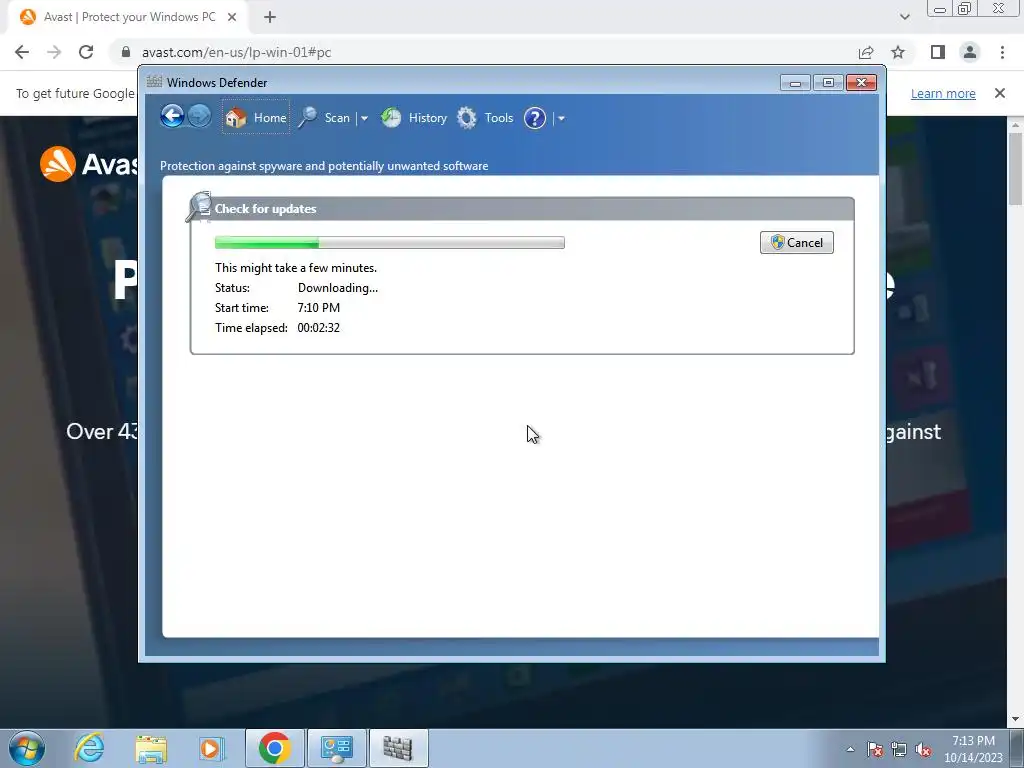Click the share page icon in Chrome
The image size is (1024, 768).
[x=866, y=52]
